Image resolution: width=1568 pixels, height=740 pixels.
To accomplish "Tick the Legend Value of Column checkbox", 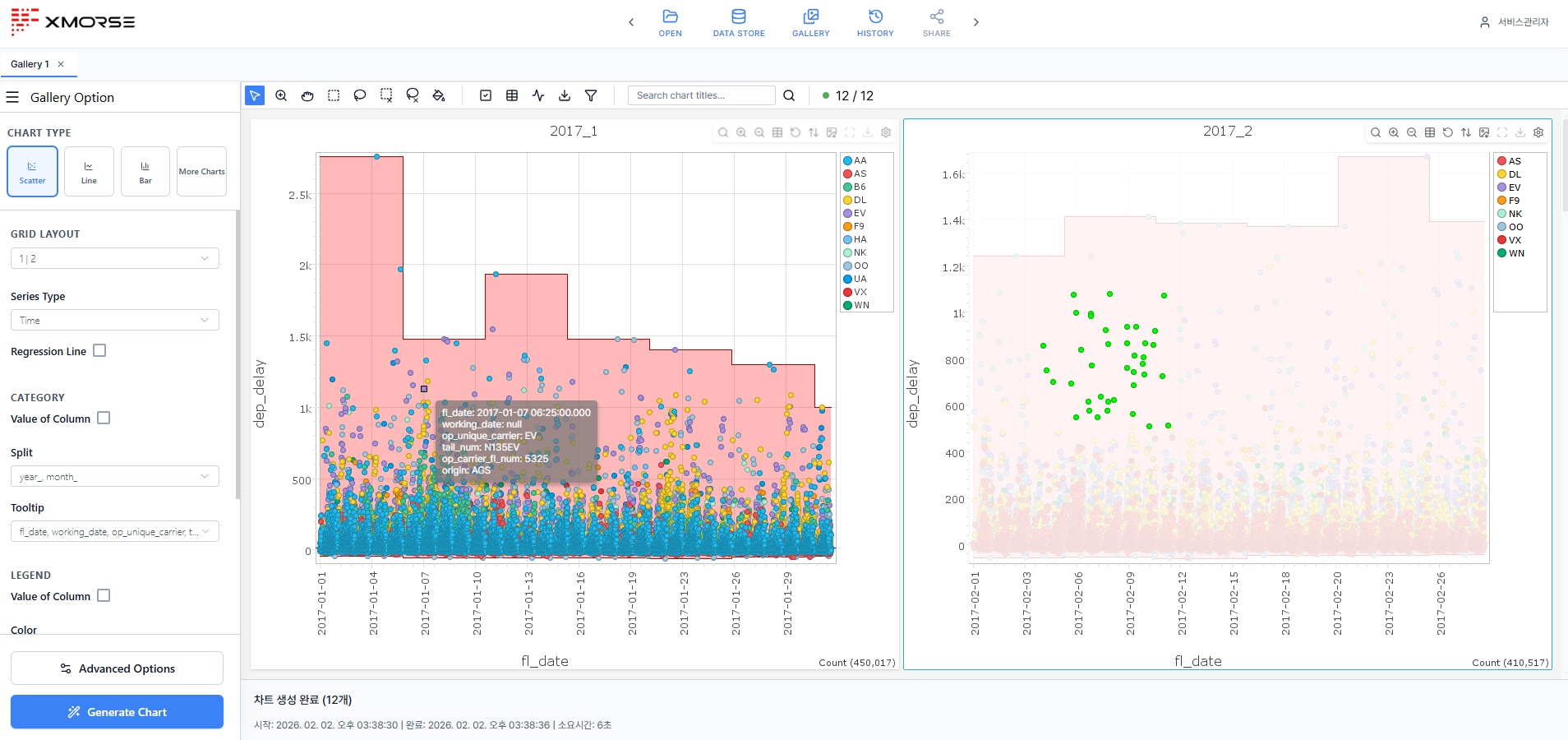I will [104, 595].
